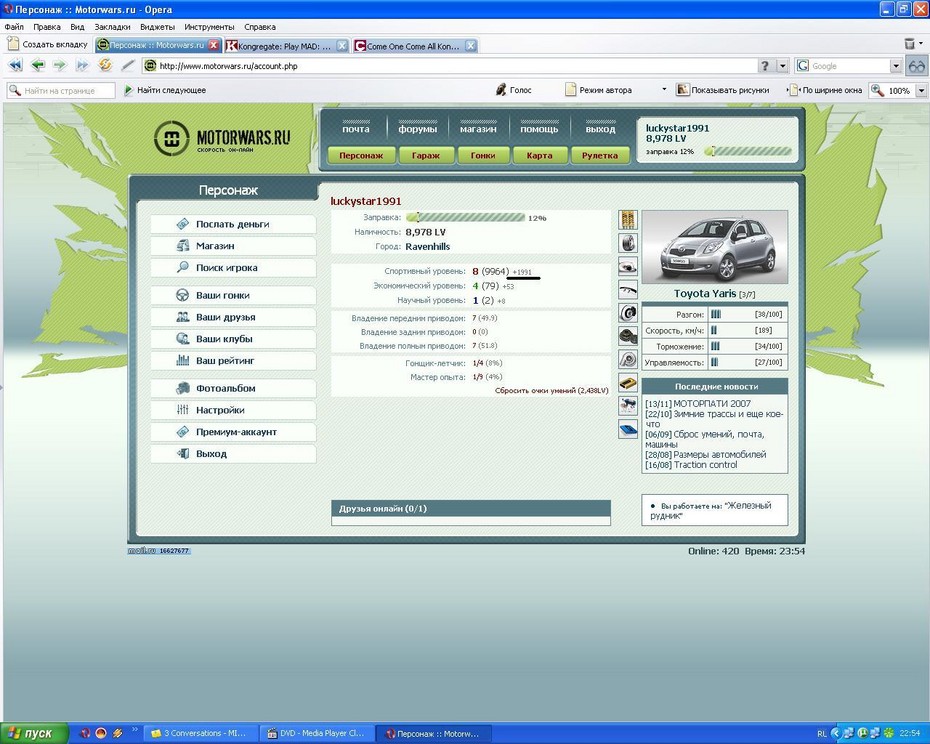Toggle 'По ширине окна' fit width
Screen dimensions: 930x744
coord(825,90)
